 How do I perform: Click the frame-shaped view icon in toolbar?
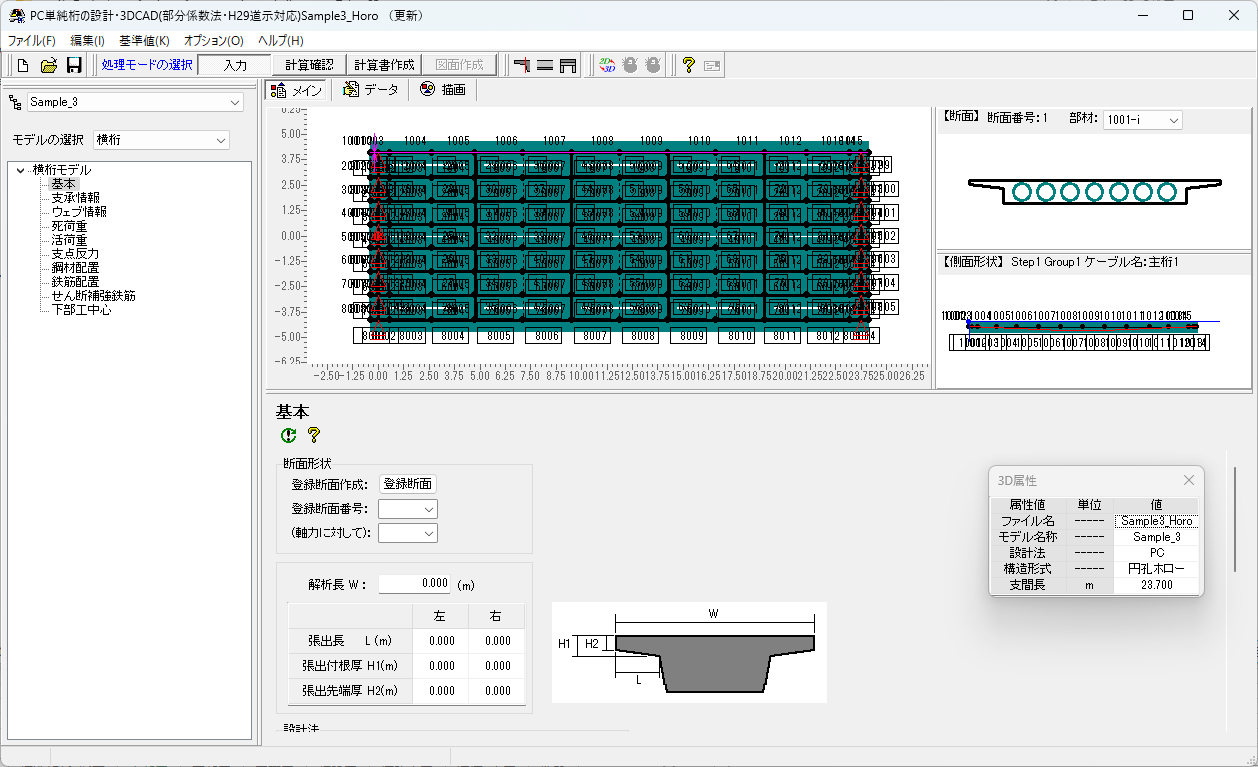tap(568, 65)
